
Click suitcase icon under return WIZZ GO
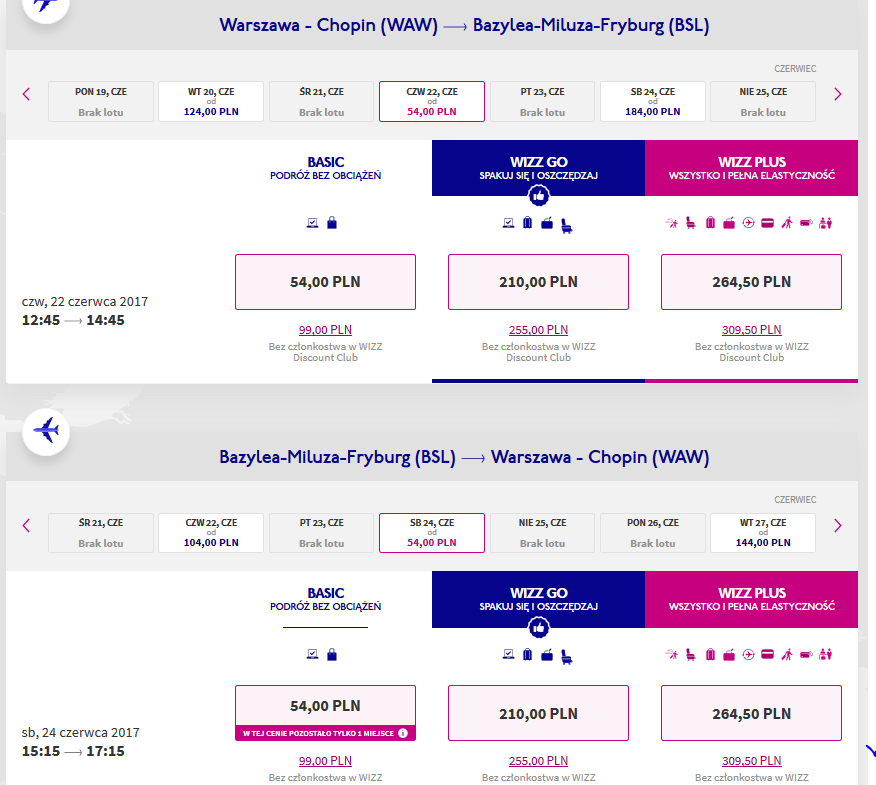pyautogui.click(x=527, y=654)
